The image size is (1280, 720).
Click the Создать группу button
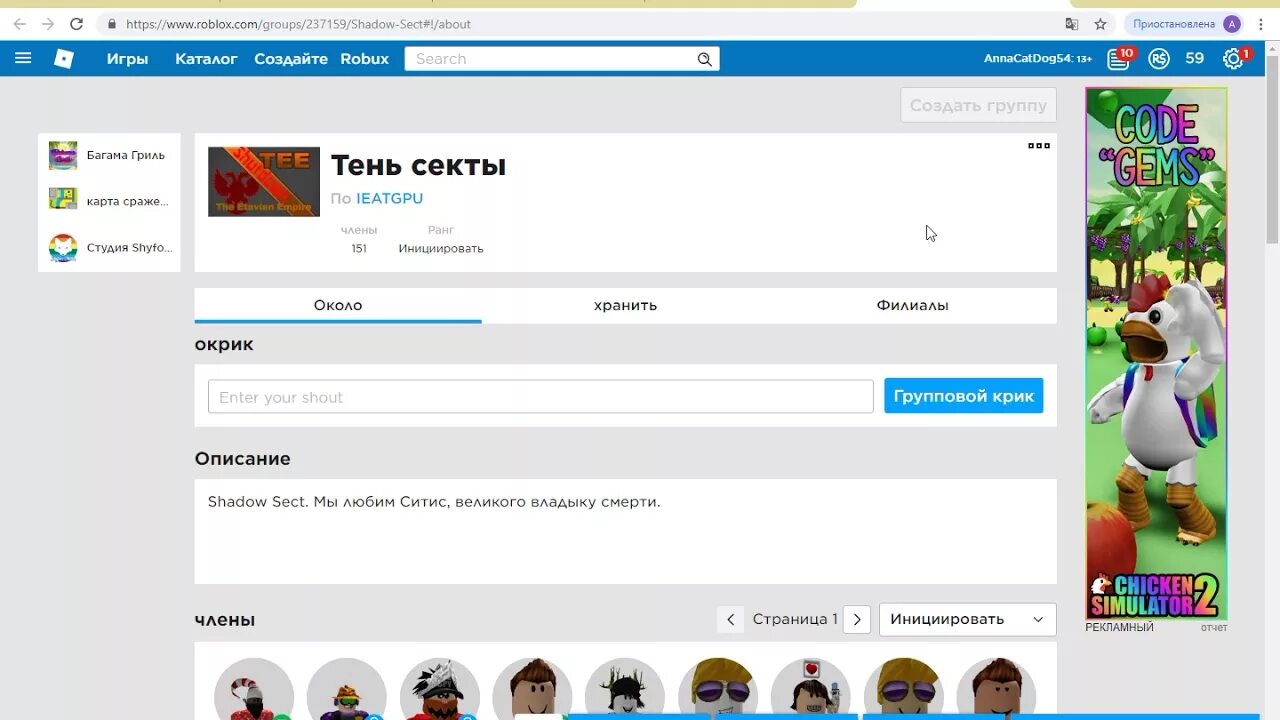click(978, 105)
